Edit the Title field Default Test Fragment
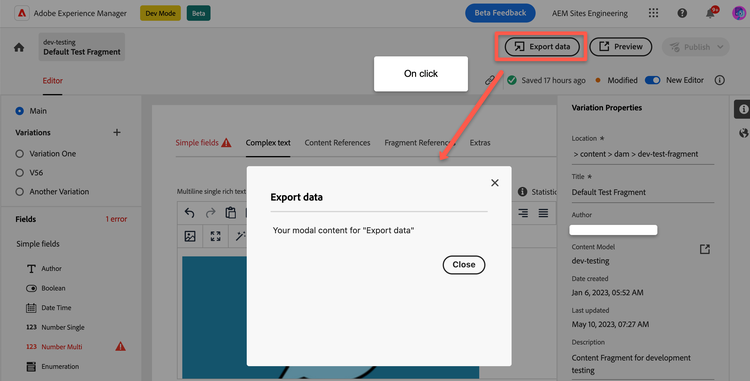 tap(642, 192)
